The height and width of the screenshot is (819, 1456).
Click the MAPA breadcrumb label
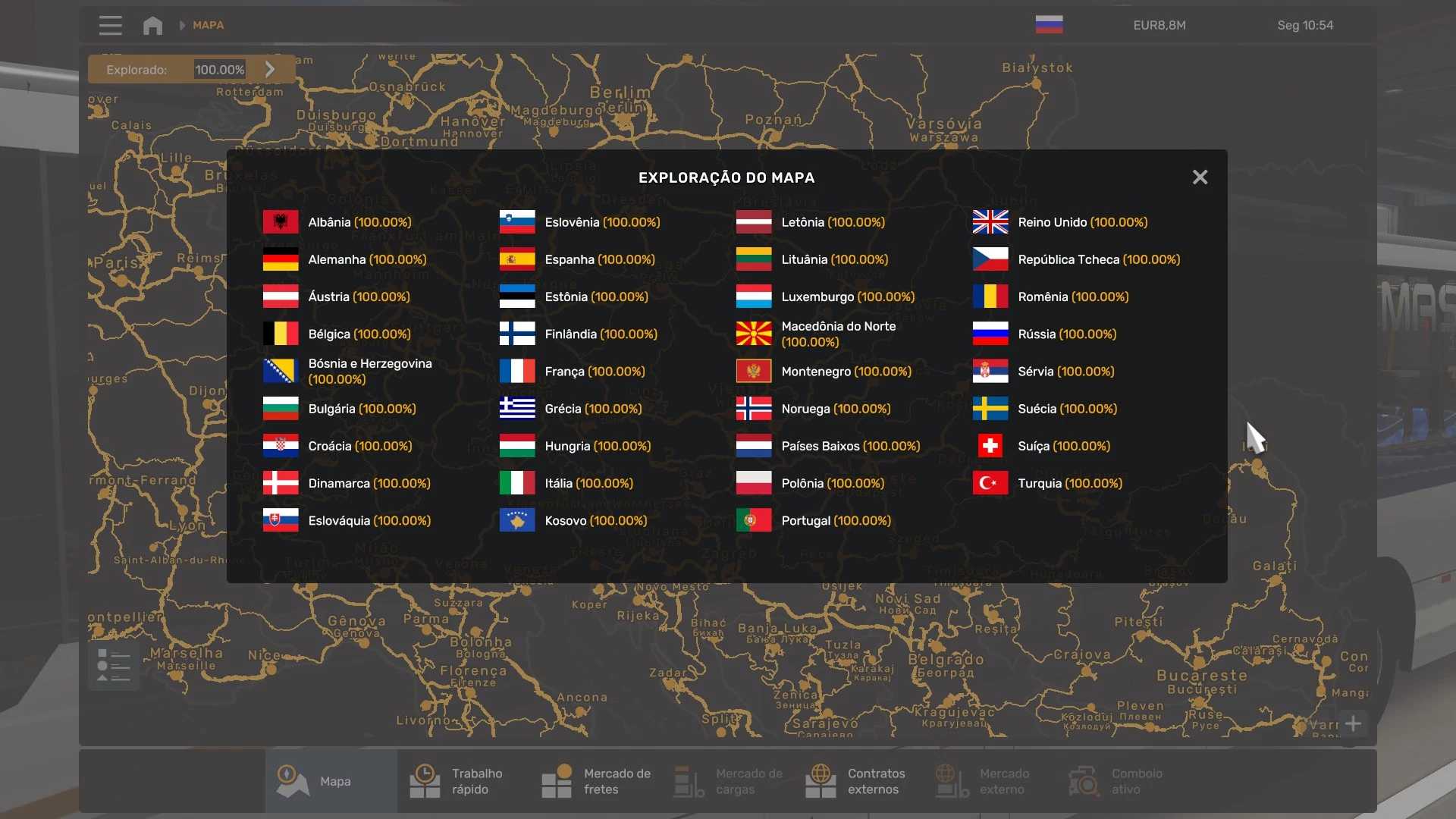point(208,25)
